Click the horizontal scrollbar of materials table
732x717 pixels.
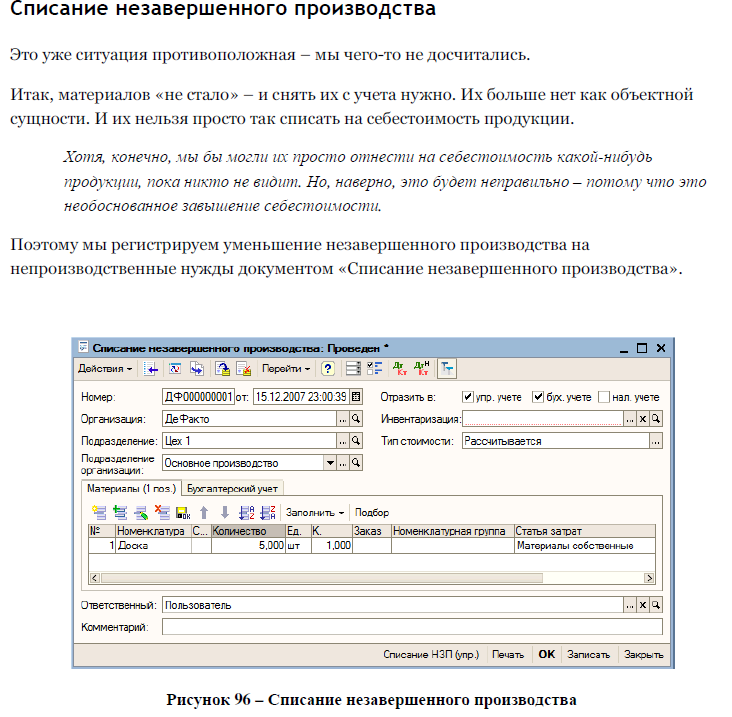tap(322, 578)
